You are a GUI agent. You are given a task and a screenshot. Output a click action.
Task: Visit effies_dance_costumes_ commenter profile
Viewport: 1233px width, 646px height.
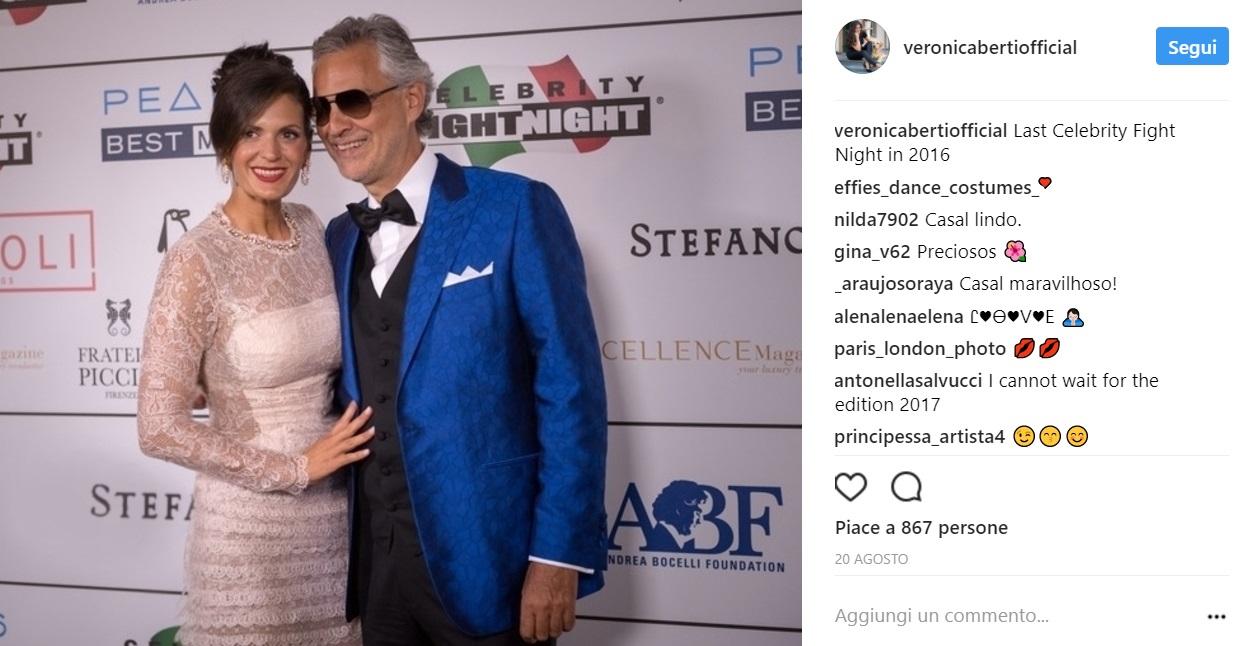934,188
